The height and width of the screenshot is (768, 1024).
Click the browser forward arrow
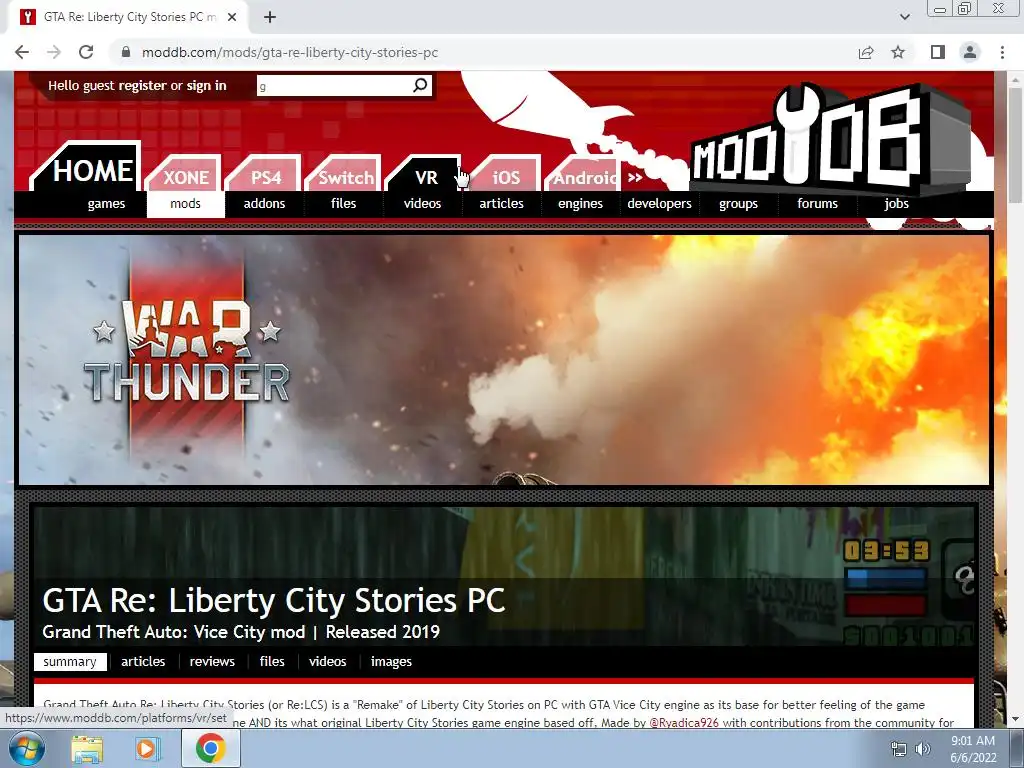coord(54,52)
